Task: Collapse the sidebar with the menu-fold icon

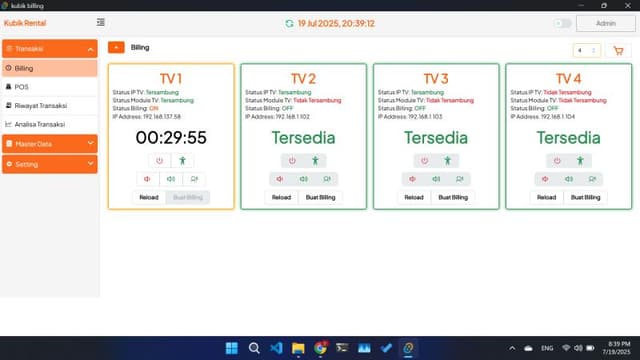Action: pos(100,22)
